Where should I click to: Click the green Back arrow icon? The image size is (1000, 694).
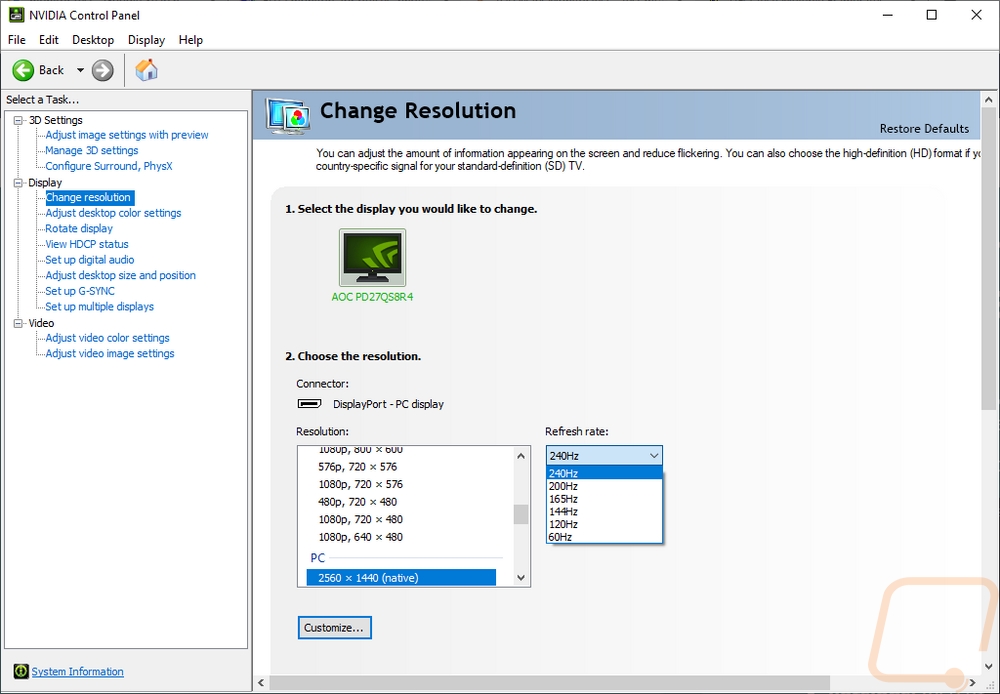click(x=23, y=70)
